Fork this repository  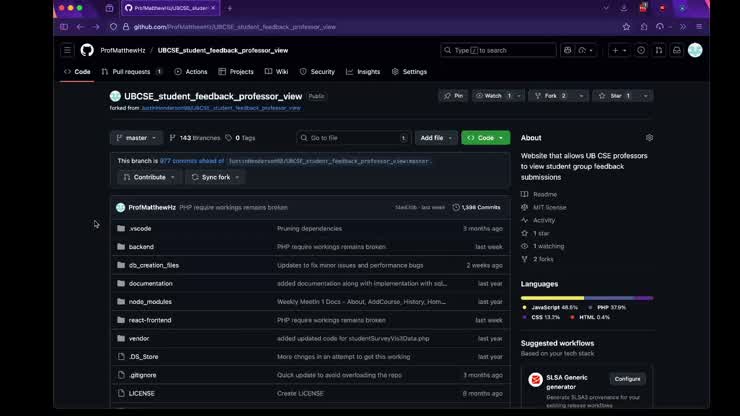552,96
